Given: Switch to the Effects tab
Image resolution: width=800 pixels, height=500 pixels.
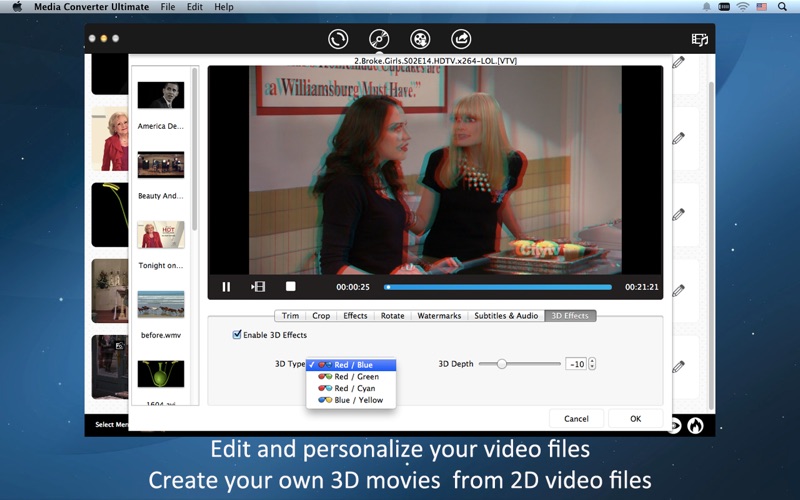Looking at the screenshot, I should (x=355, y=316).
